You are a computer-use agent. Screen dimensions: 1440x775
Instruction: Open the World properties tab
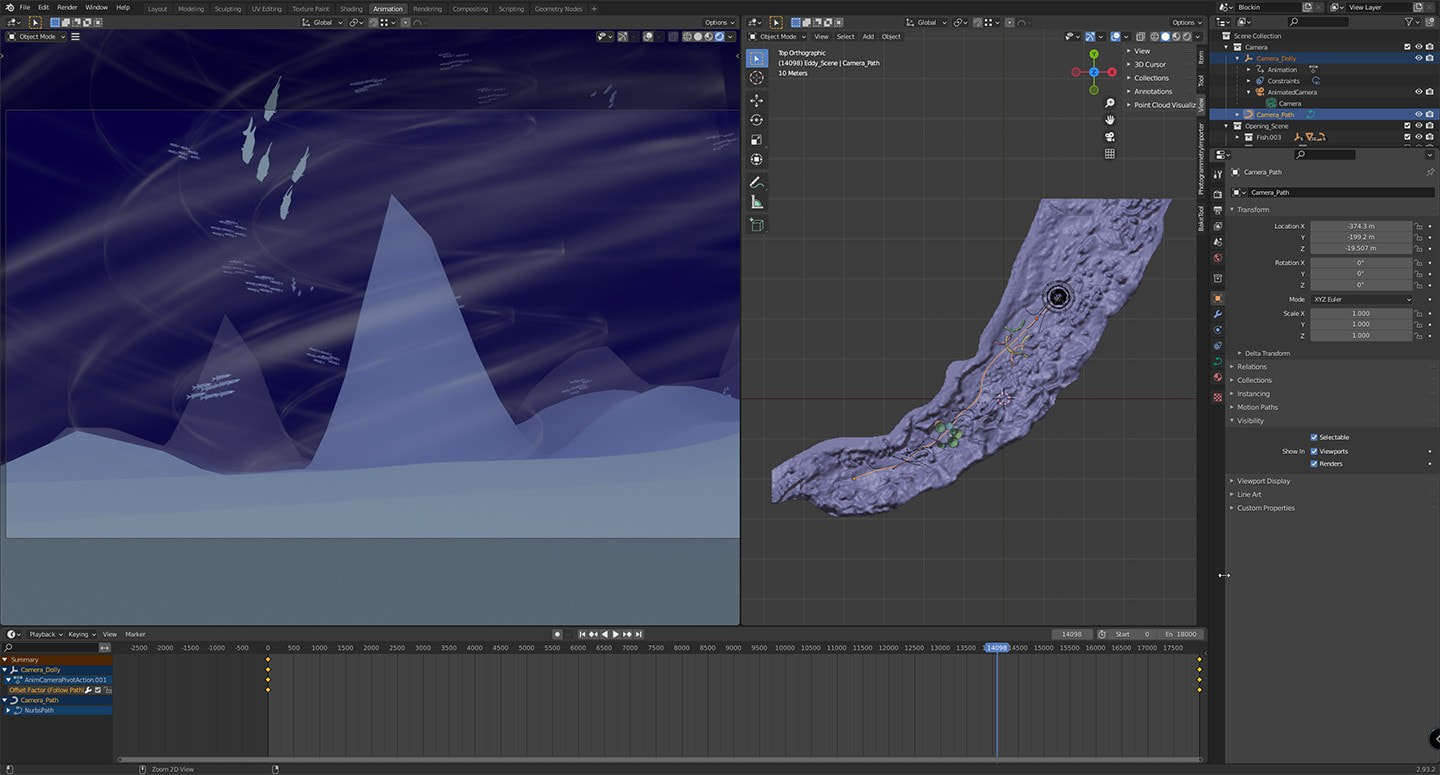coord(1217,258)
